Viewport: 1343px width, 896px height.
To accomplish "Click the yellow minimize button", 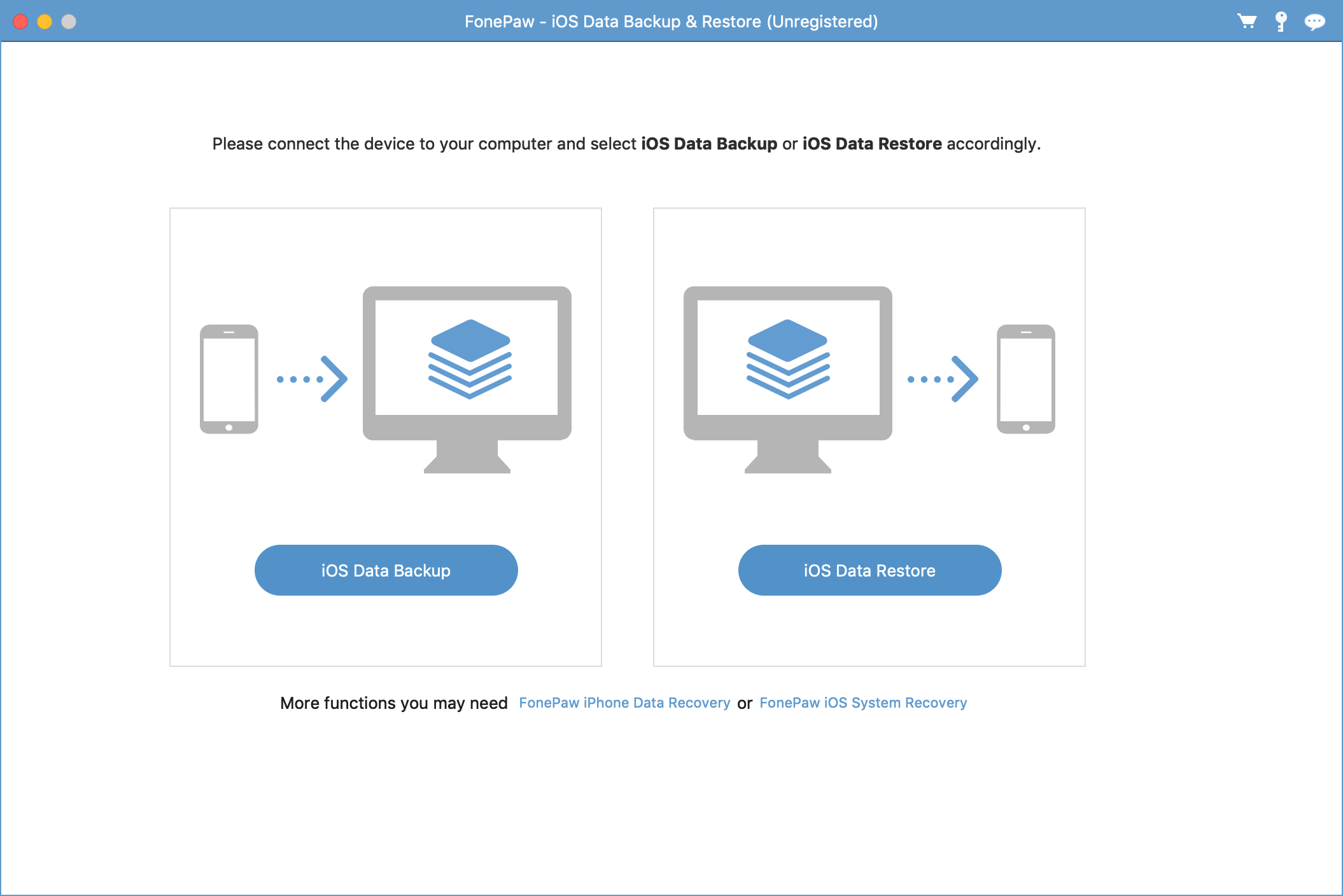I will pyautogui.click(x=43, y=21).
